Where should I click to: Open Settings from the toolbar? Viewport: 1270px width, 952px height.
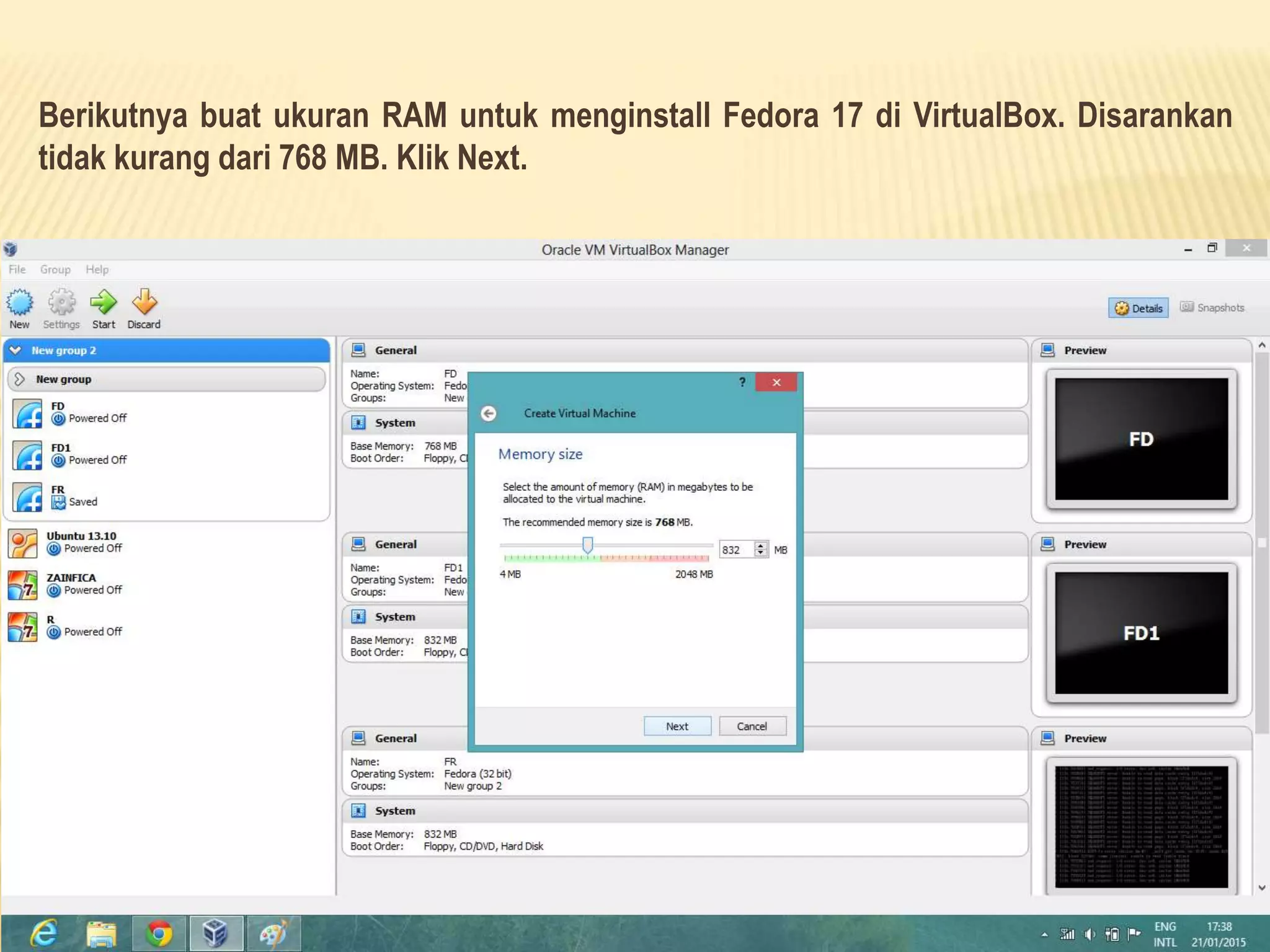[61, 308]
